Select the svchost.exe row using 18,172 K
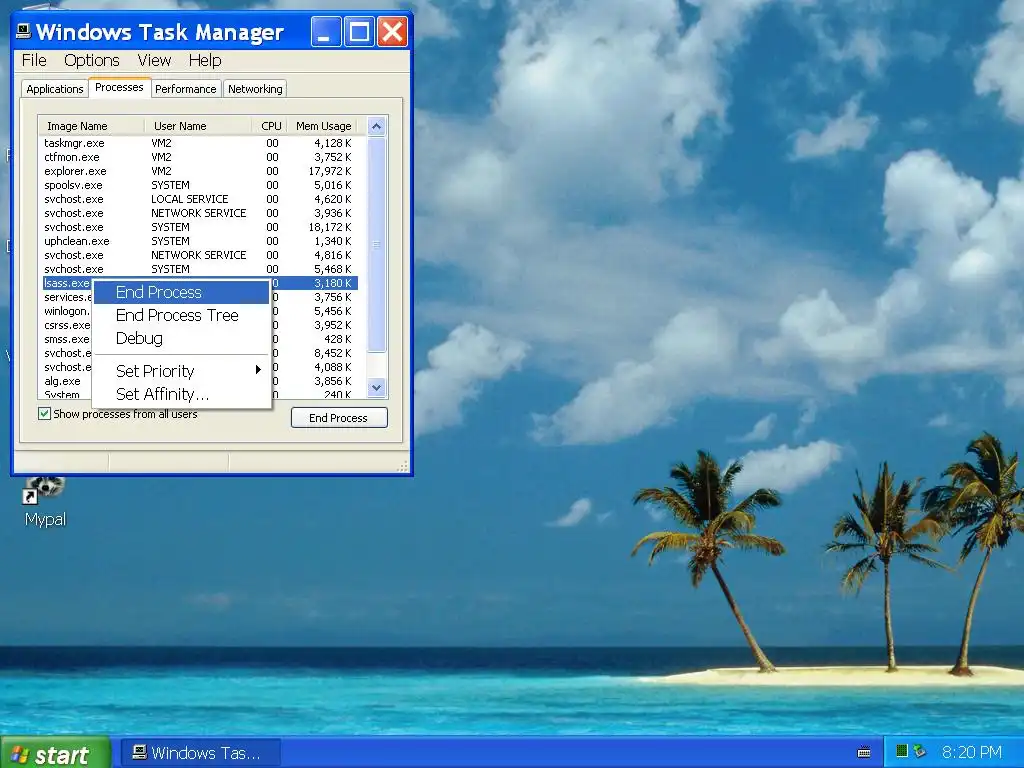The height and width of the screenshot is (768, 1024). [198, 227]
